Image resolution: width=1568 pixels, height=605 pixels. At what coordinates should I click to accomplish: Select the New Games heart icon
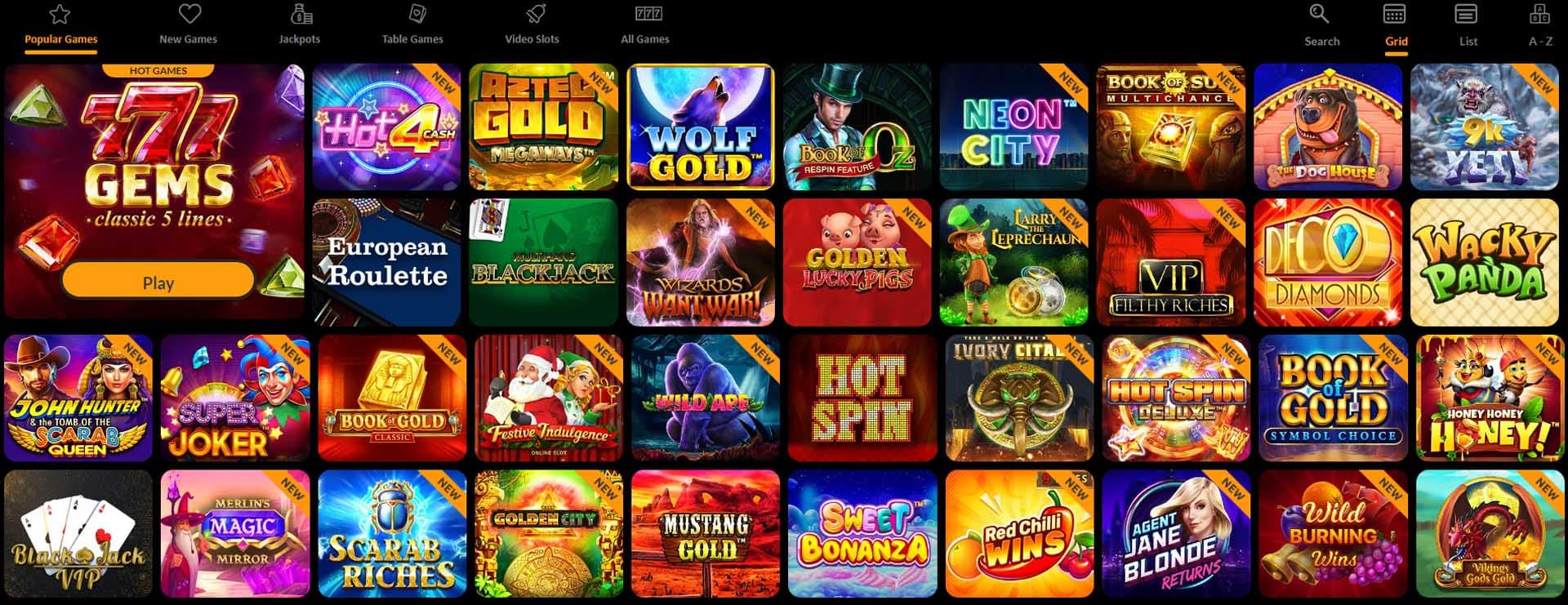click(x=189, y=14)
